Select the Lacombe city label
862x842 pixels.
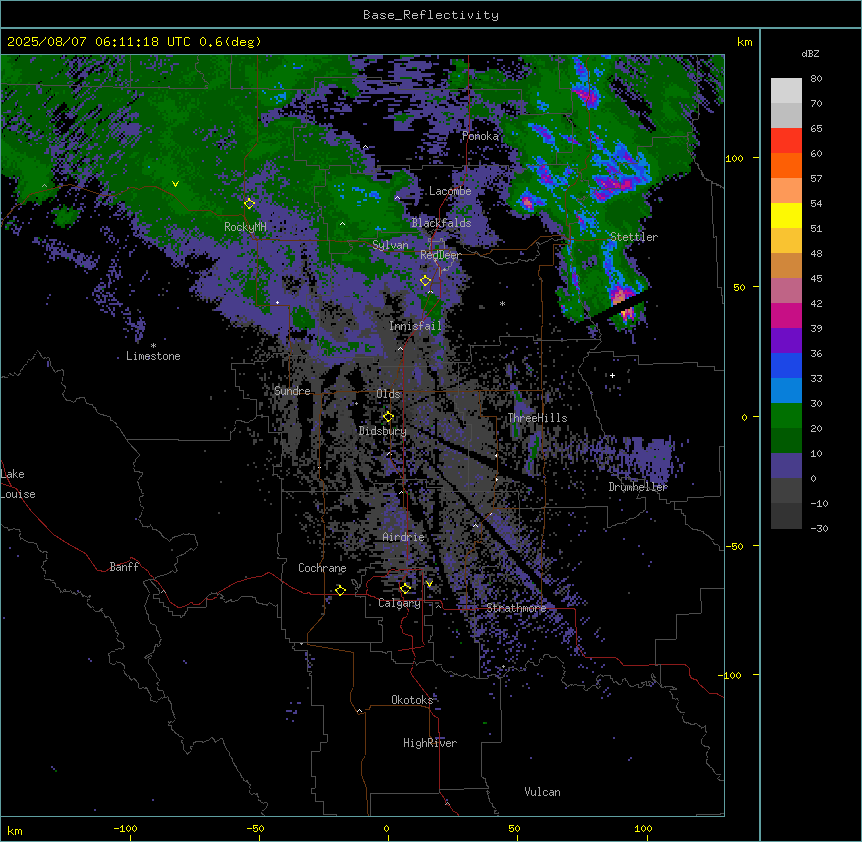coord(450,191)
